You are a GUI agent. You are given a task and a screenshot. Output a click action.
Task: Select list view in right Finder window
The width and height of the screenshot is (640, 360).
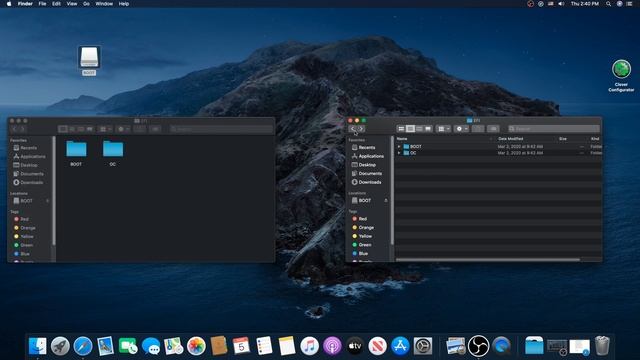click(410, 129)
